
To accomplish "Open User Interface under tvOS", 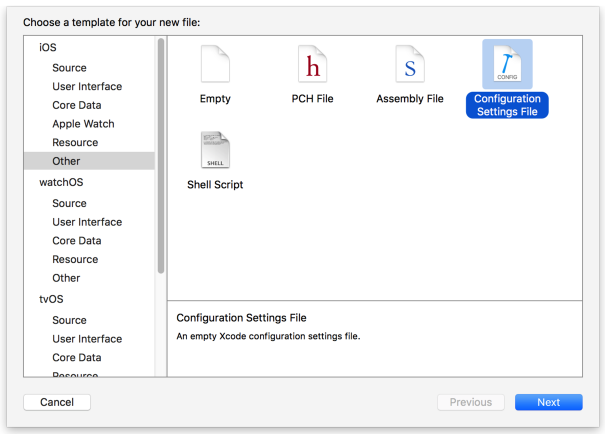I will point(87,339).
